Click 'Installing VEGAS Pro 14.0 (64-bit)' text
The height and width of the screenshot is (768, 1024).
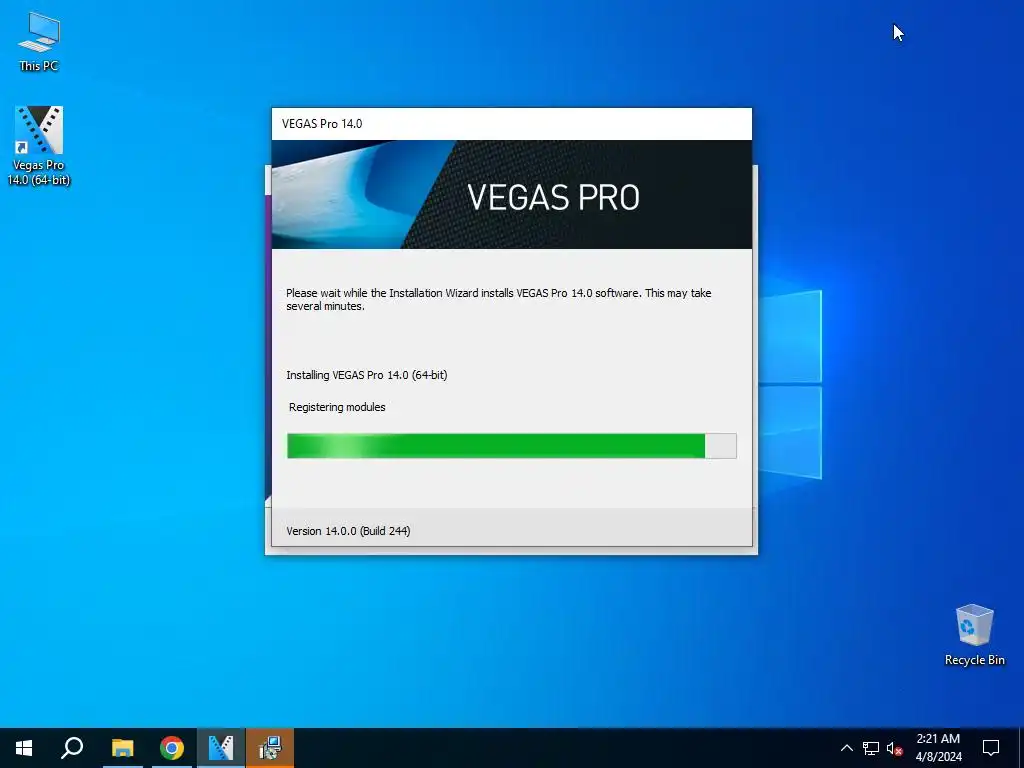click(366, 375)
